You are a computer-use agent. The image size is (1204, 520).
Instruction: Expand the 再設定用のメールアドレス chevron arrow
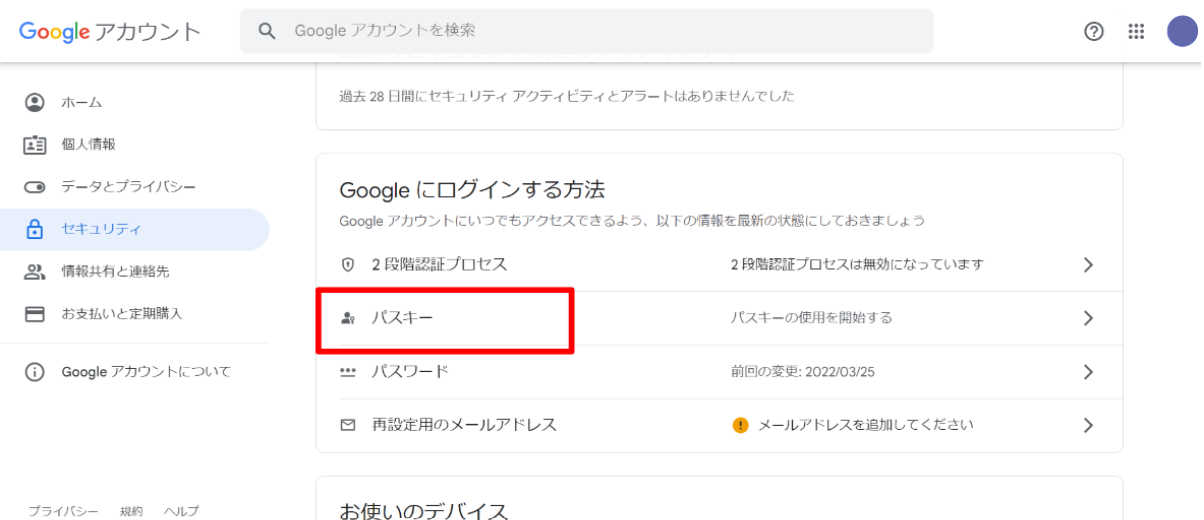coord(1089,425)
